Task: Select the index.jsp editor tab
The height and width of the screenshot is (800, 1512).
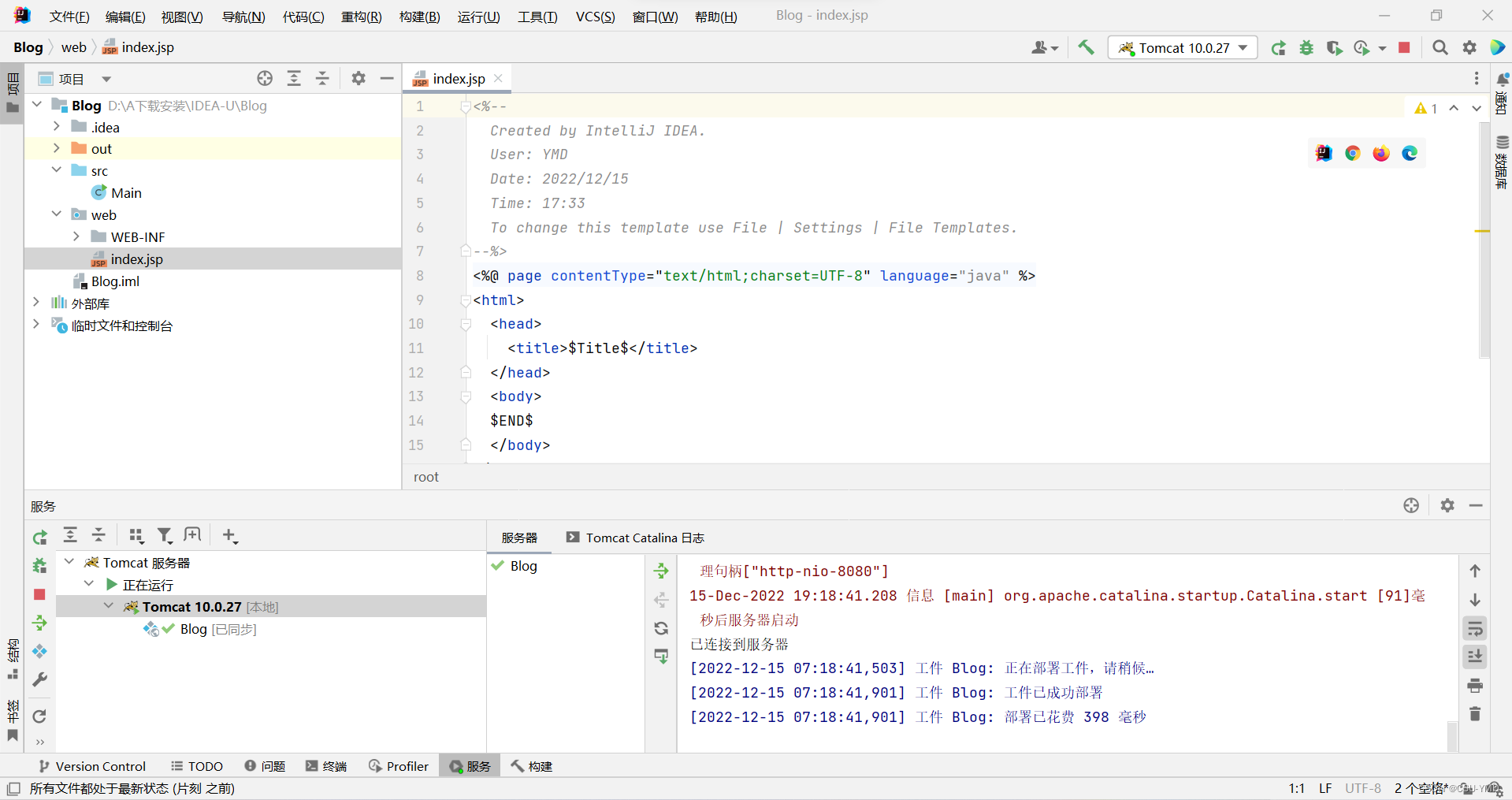Action: click(x=459, y=79)
